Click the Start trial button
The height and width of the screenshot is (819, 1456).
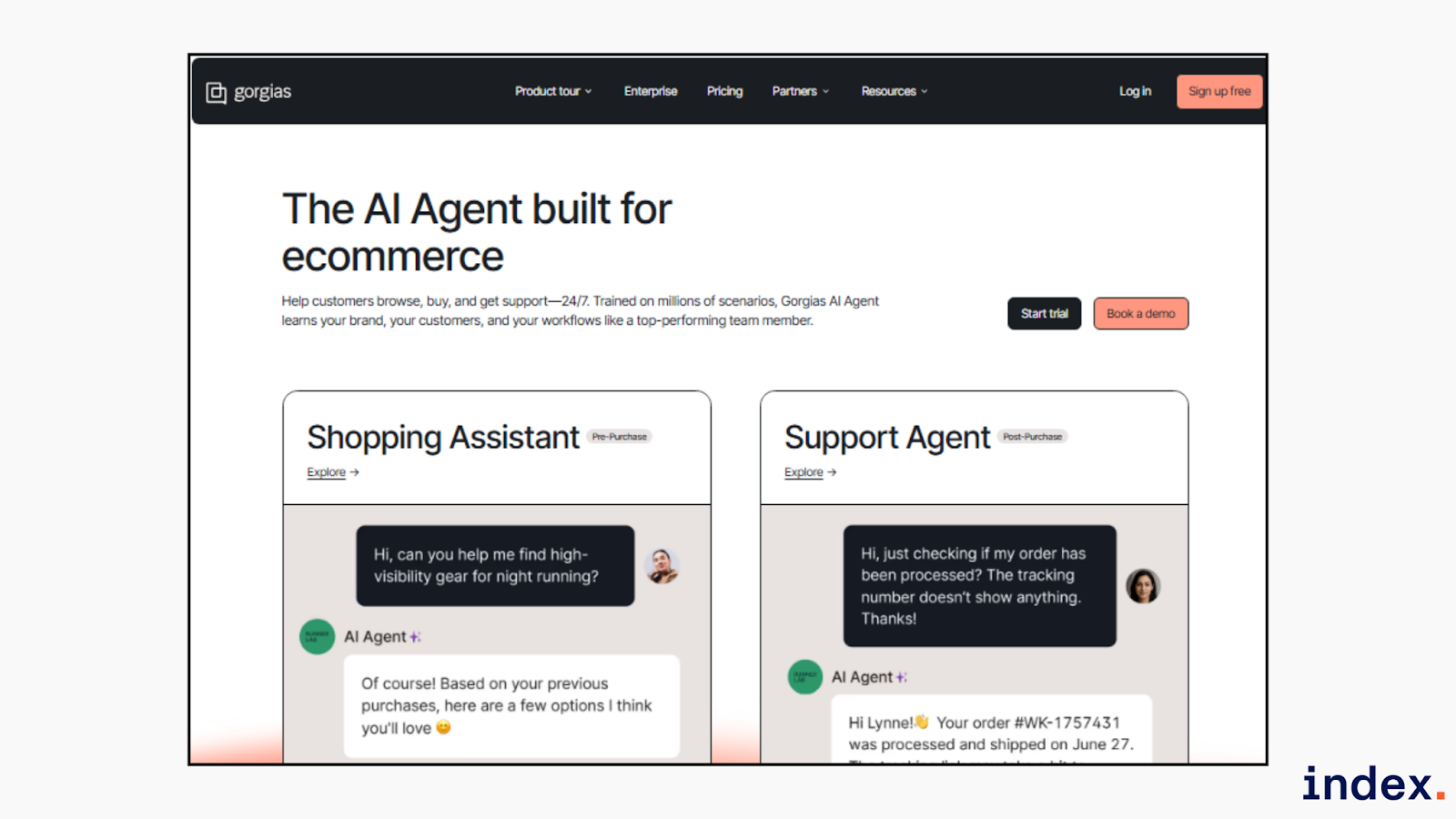coord(1044,313)
